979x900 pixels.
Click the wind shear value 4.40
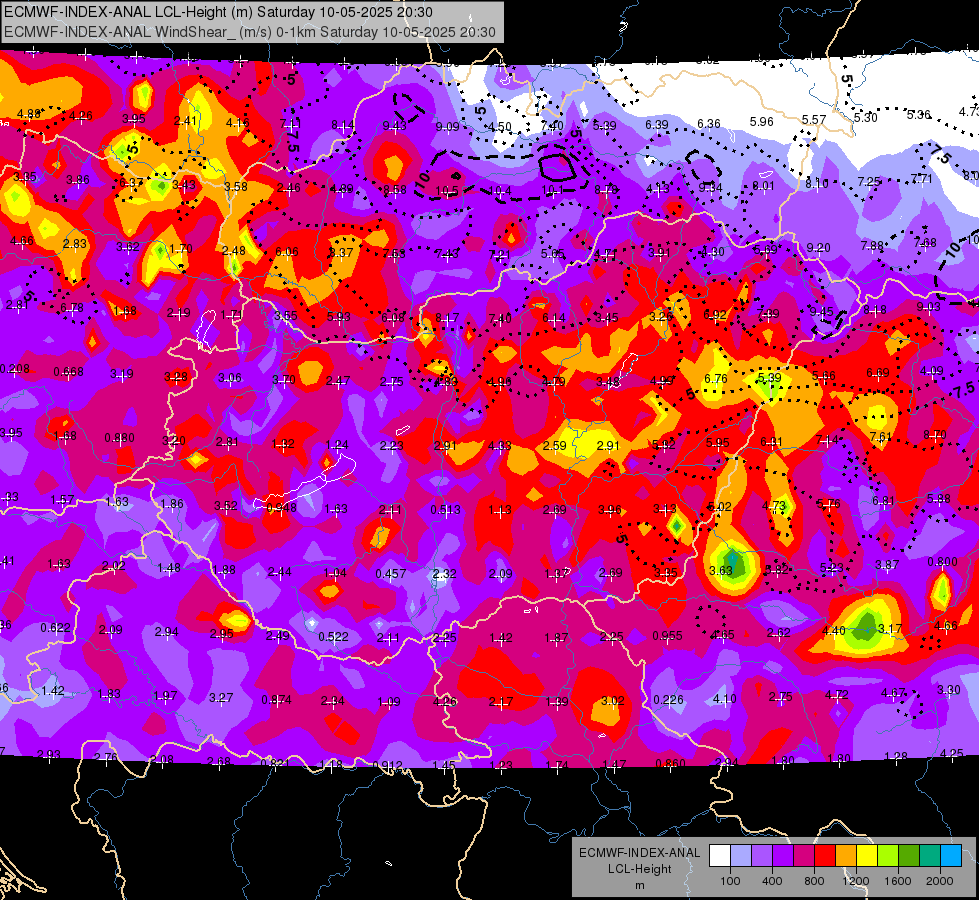(x=835, y=631)
